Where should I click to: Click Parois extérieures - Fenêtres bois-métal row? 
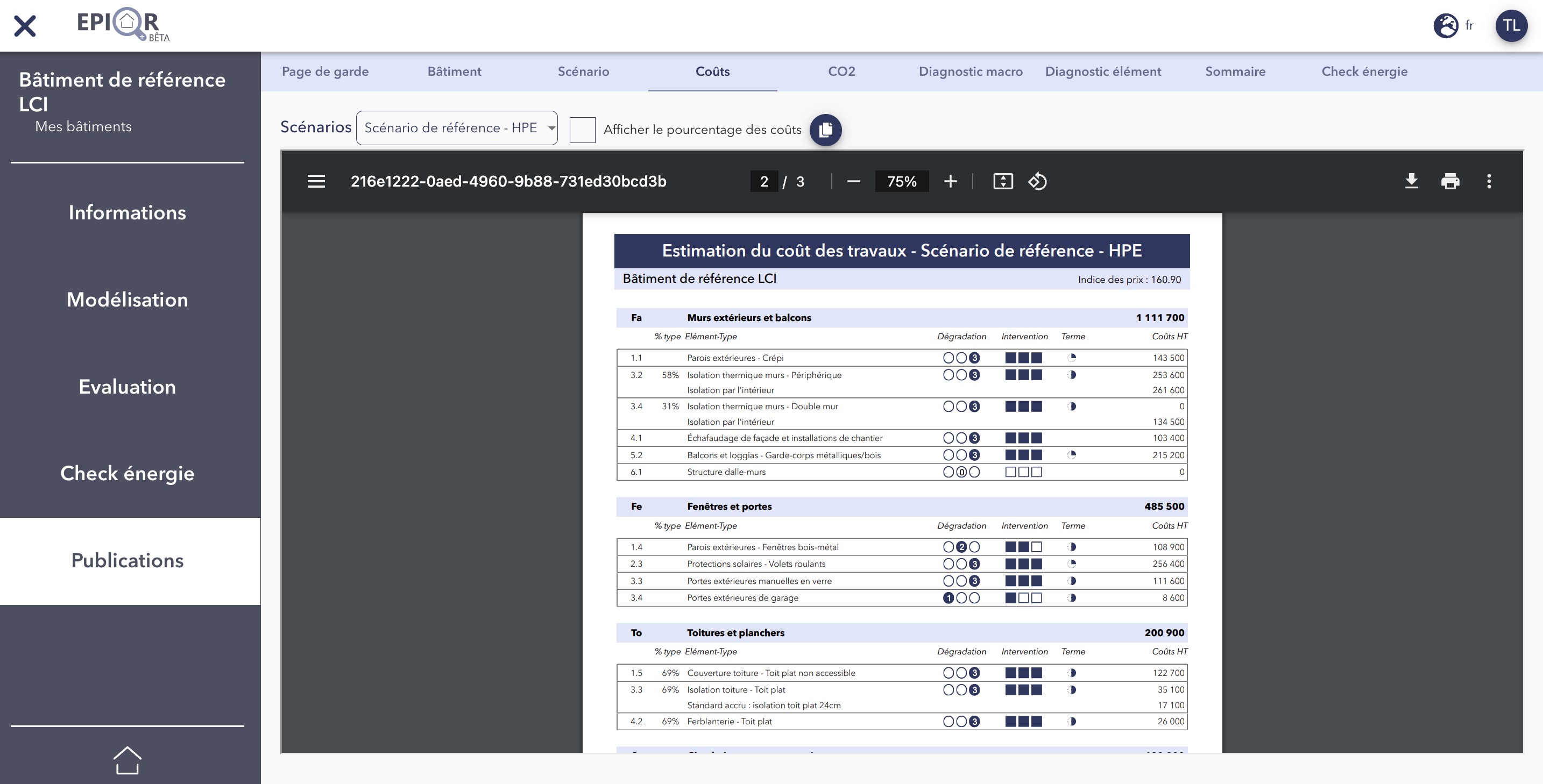pyautogui.click(x=902, y=546)
